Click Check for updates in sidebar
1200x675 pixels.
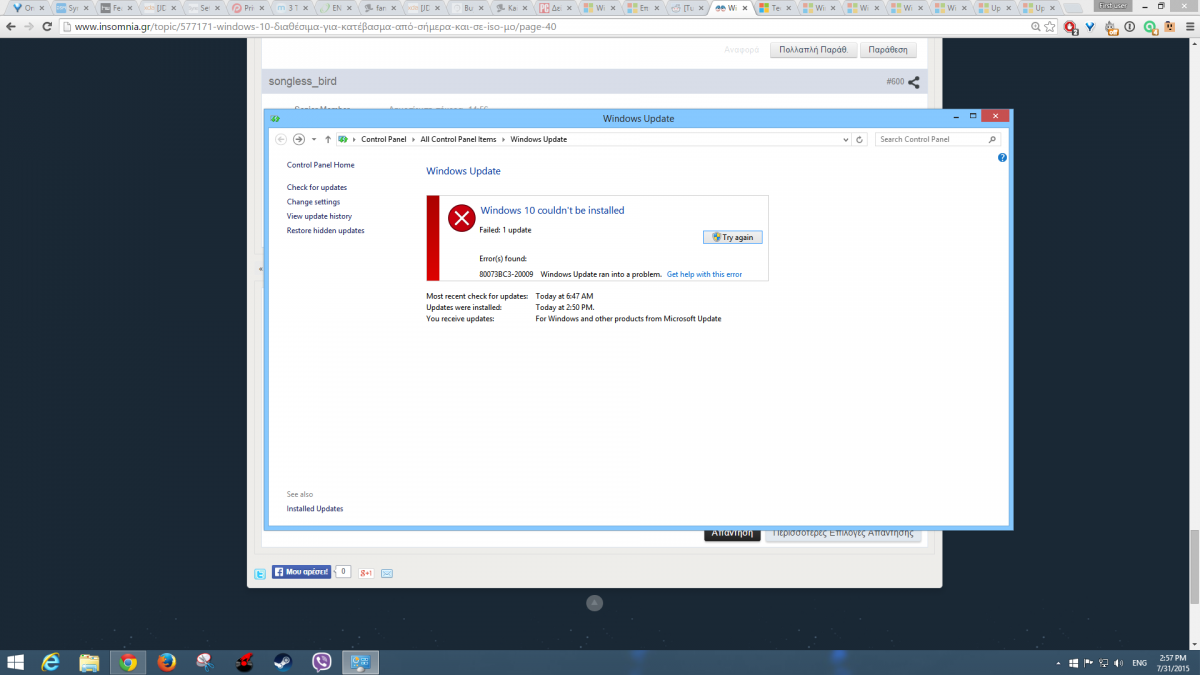pyautogui.click(x=317, y=188)
